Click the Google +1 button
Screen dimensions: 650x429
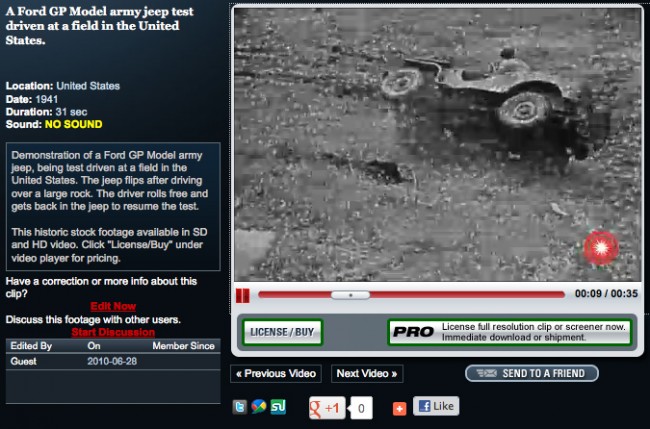coord(325,407)
